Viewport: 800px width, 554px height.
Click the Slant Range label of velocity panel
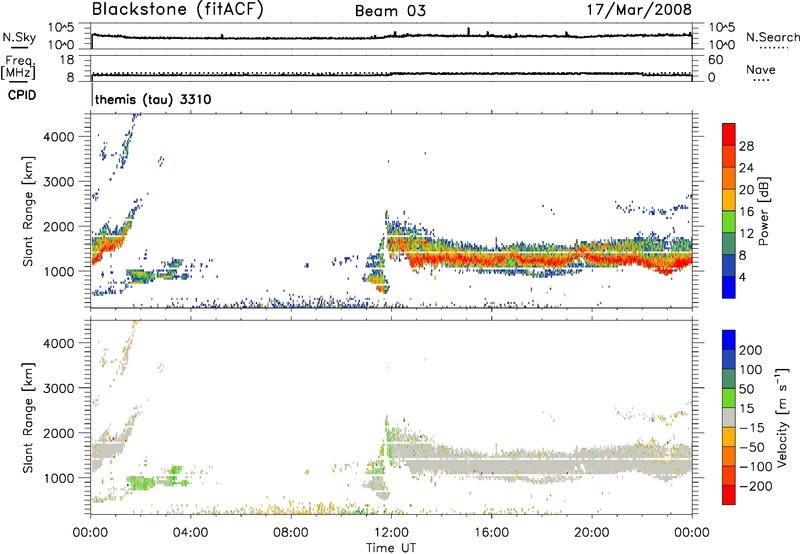coord(28,418)
